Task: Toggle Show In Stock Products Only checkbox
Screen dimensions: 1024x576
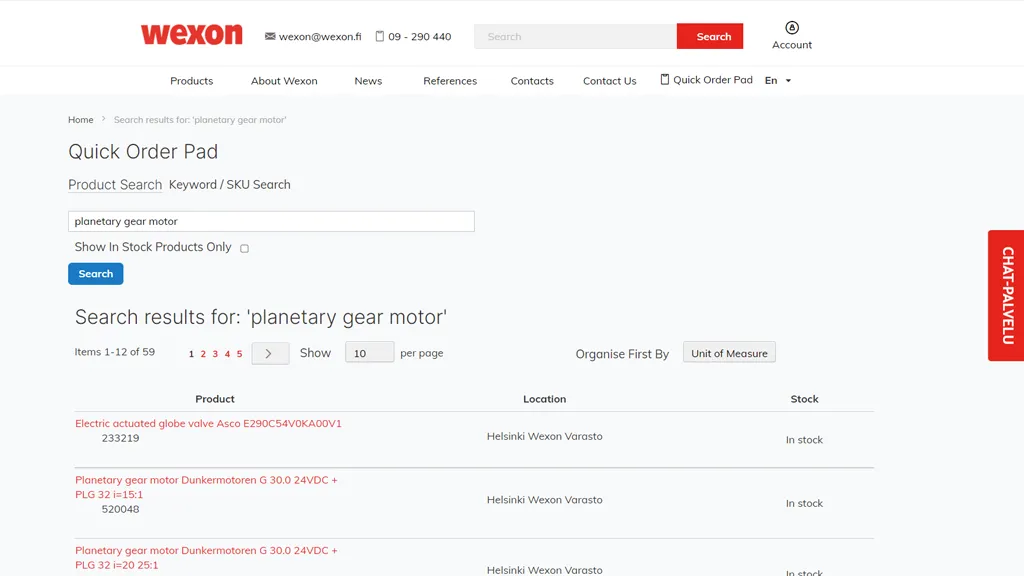Action: [x=244, y=248]
